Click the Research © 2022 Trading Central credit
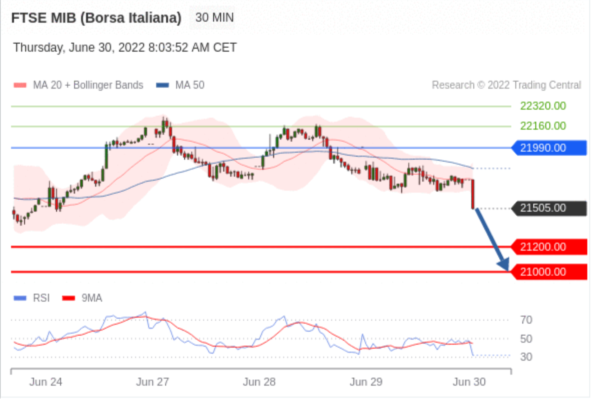Screen dimensions: 591x402 (x=506, y=85)
